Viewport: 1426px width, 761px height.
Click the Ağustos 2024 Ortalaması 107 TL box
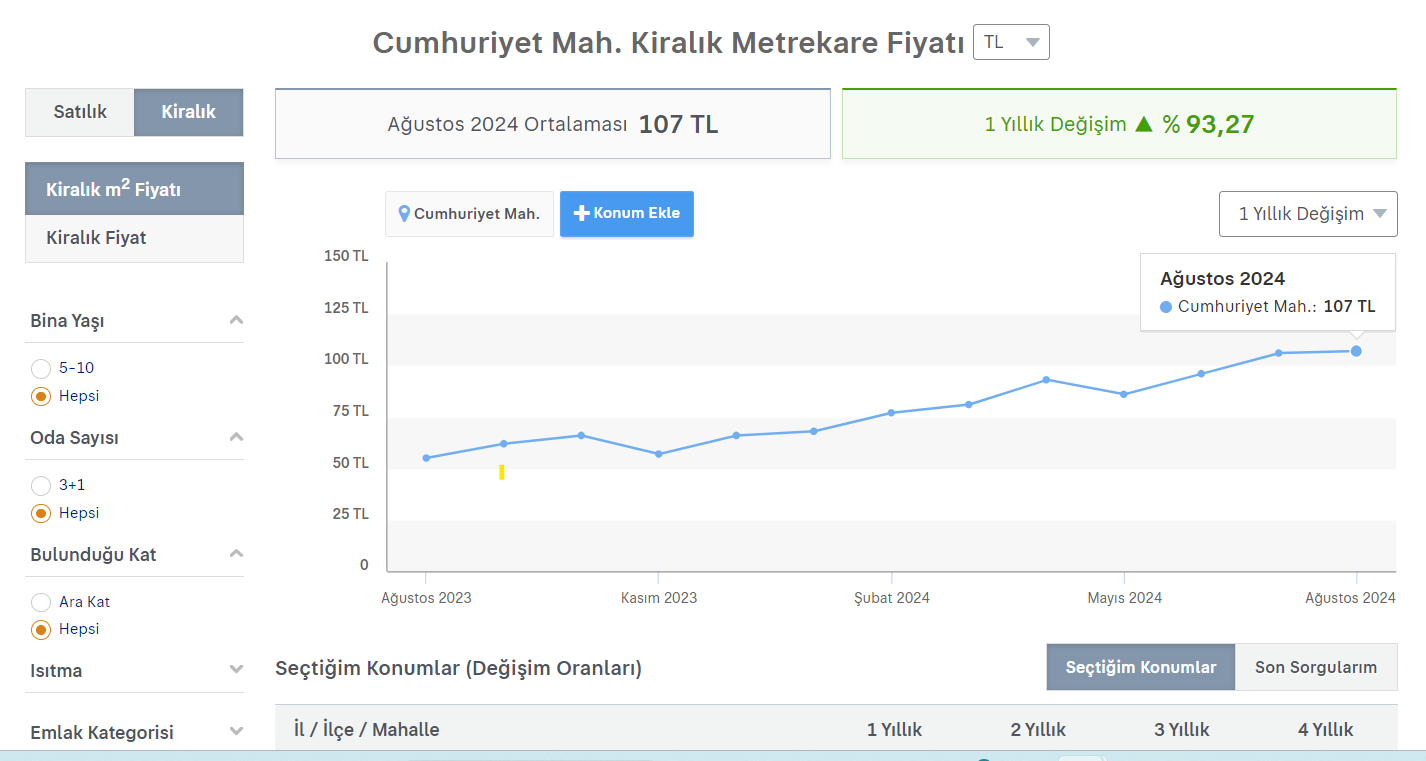pyautogui.click(x=553, y=124)
